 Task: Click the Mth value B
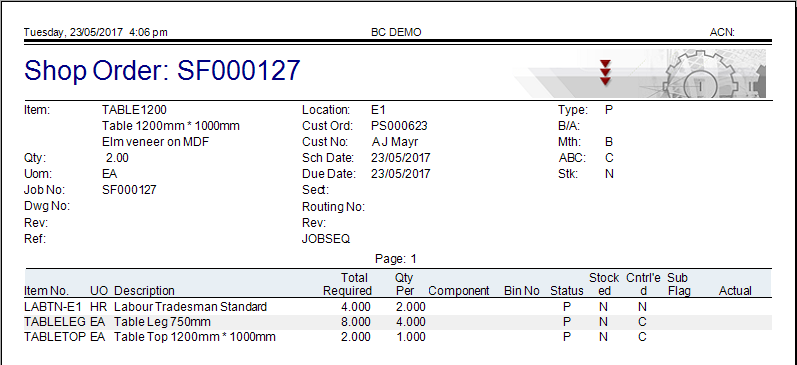pos(609,142)
